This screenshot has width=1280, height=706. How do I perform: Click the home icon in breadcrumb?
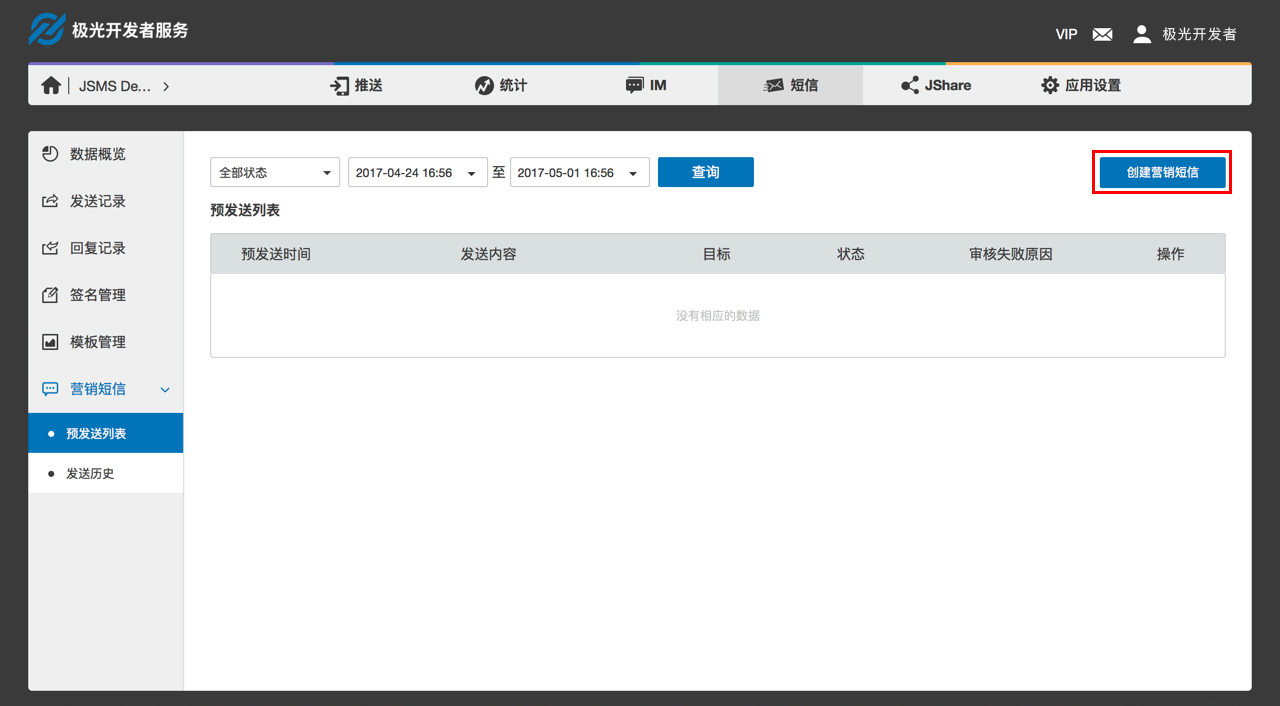51,86
